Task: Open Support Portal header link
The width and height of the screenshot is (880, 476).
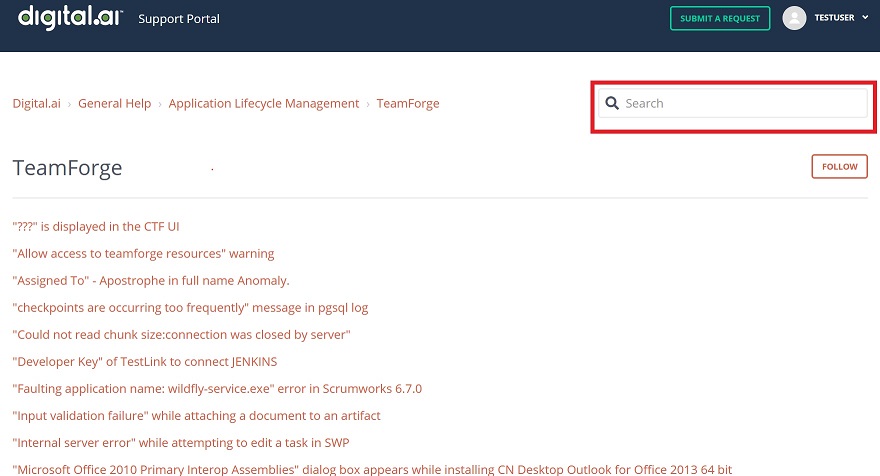Action: pyautogui.click(x=179, y=19)
